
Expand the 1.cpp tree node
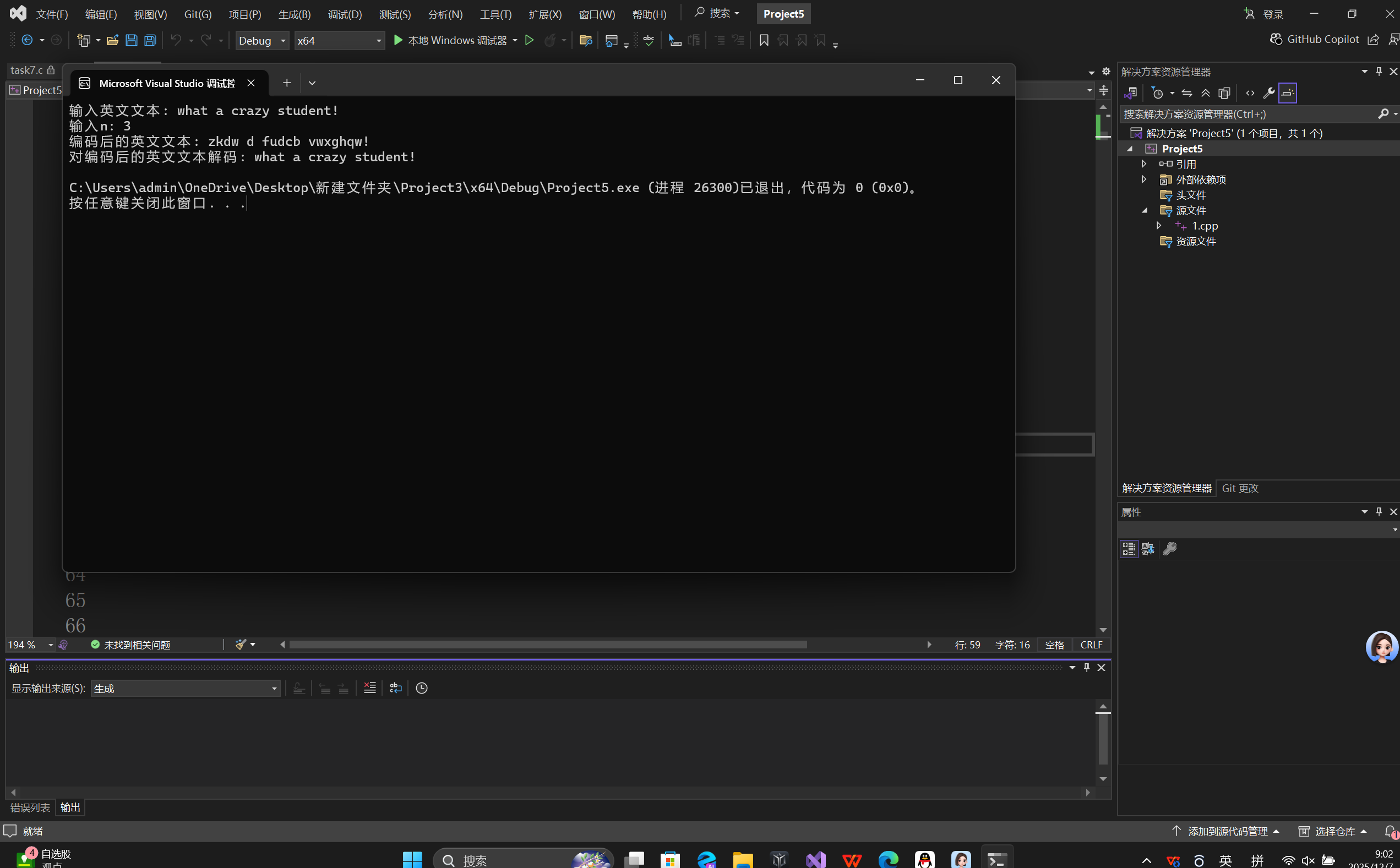(x=1158, y=226)
